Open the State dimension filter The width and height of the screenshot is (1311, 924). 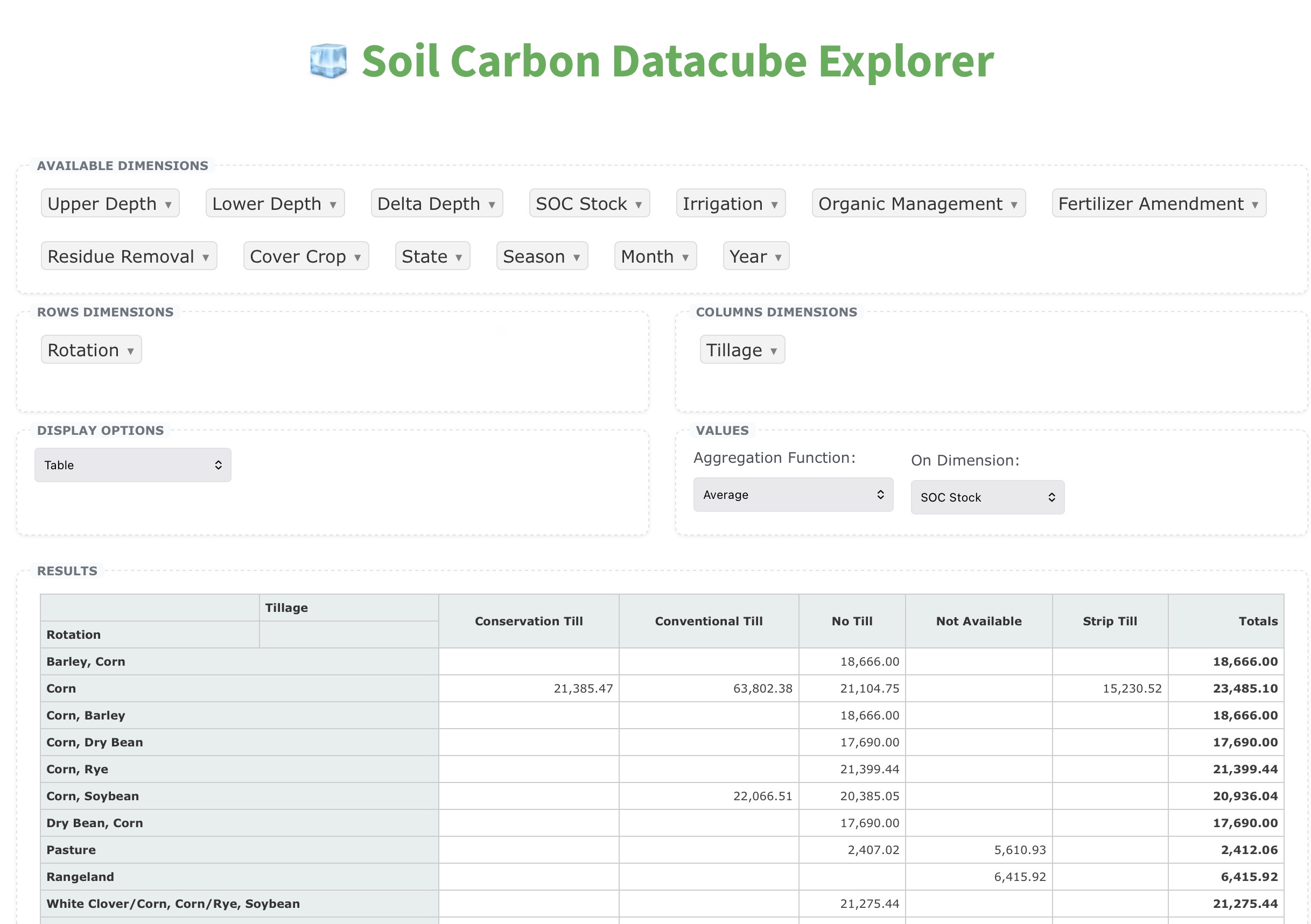(459, 257)
